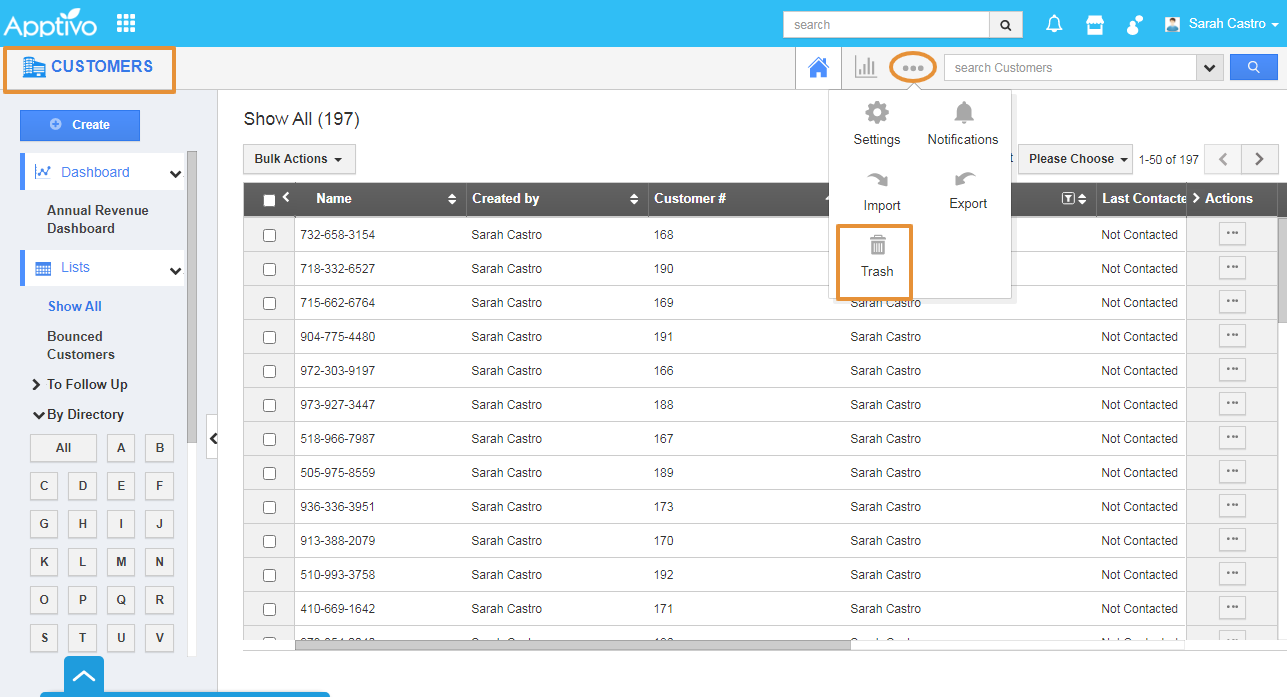1287x697 pixels.
Task: Select Import in the dropdown panel
Action: 881,190
